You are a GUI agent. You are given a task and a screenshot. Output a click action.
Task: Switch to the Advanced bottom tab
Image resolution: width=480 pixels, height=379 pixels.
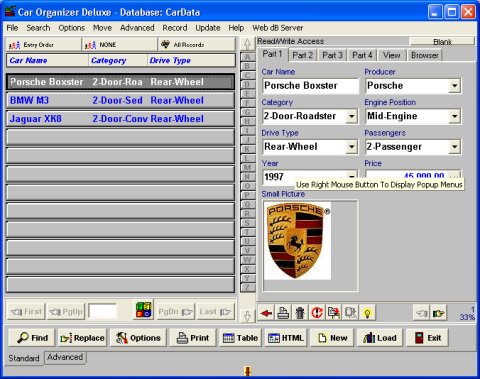[x=65, y=357]
